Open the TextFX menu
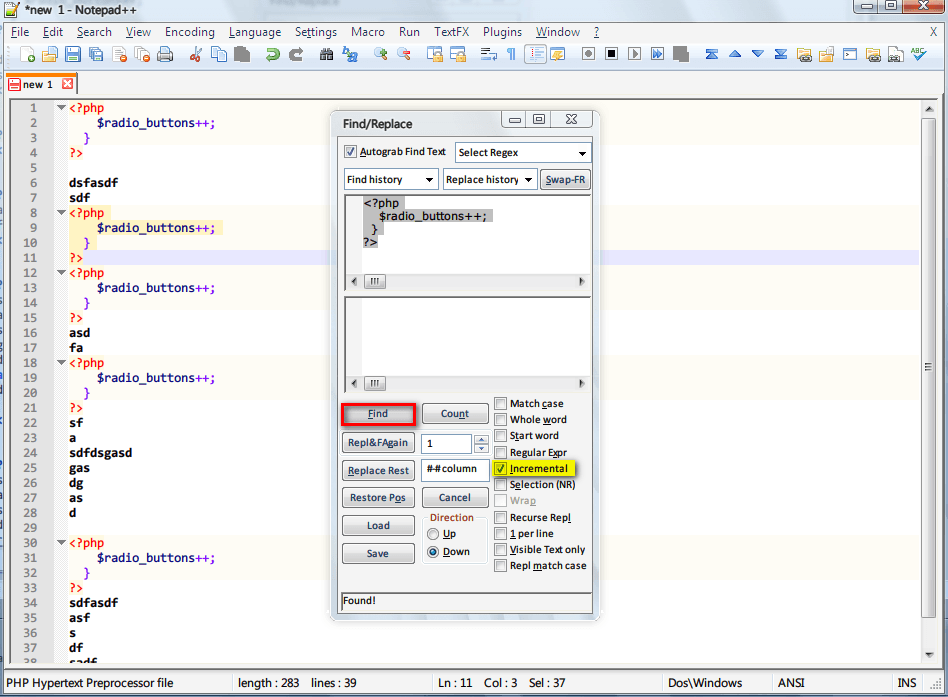 click(452, 32)
